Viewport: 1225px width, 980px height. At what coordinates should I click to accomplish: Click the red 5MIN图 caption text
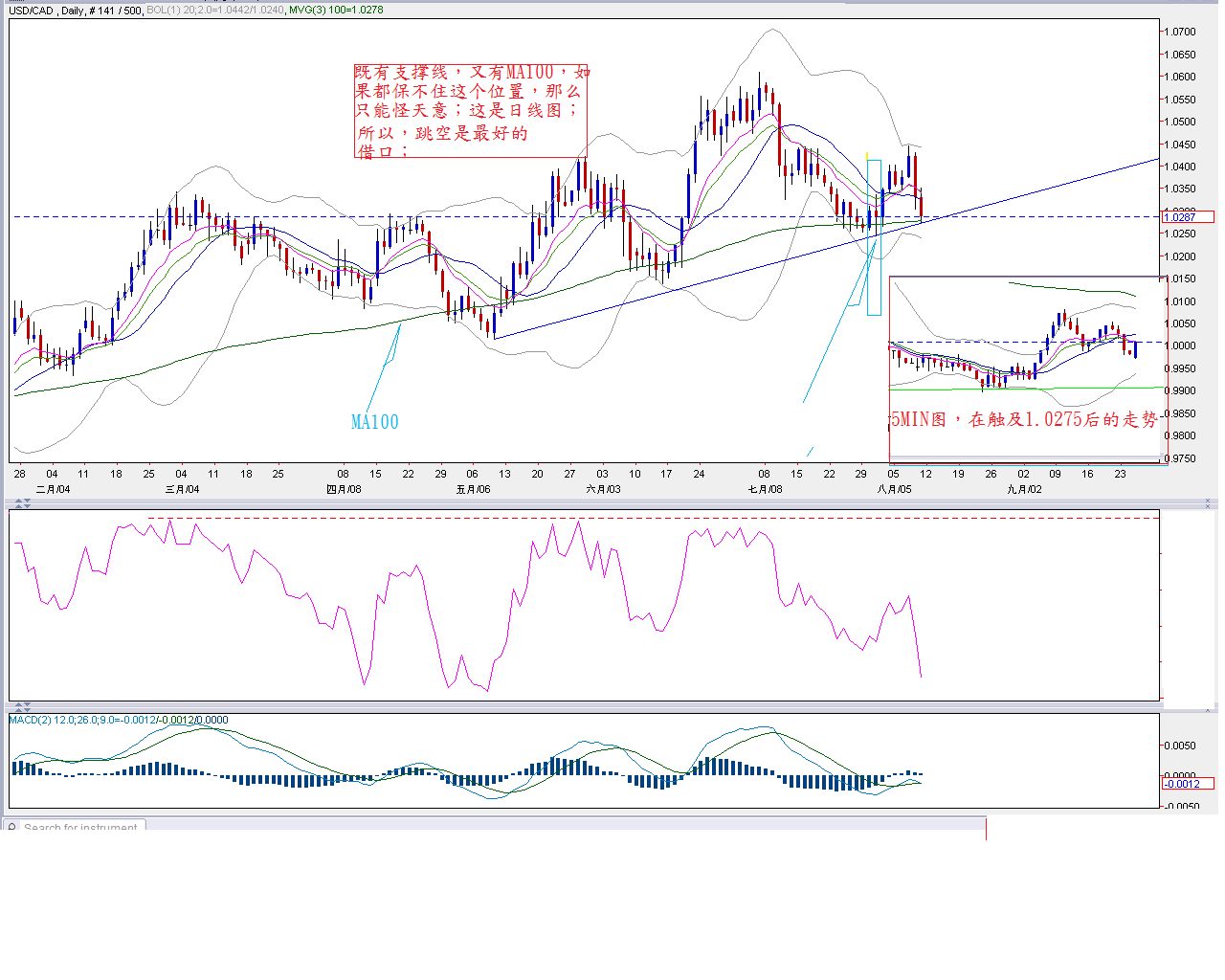(1023, 419)
